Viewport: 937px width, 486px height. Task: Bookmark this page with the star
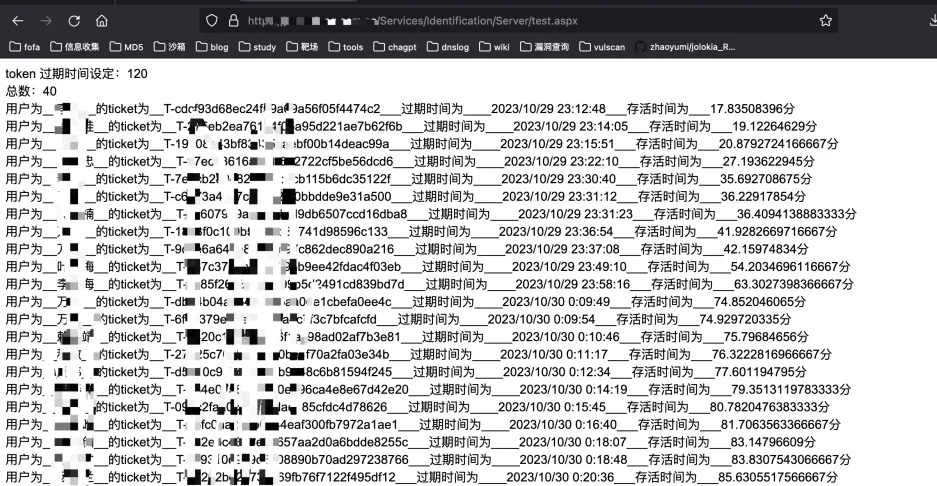[x=826, y=20]
